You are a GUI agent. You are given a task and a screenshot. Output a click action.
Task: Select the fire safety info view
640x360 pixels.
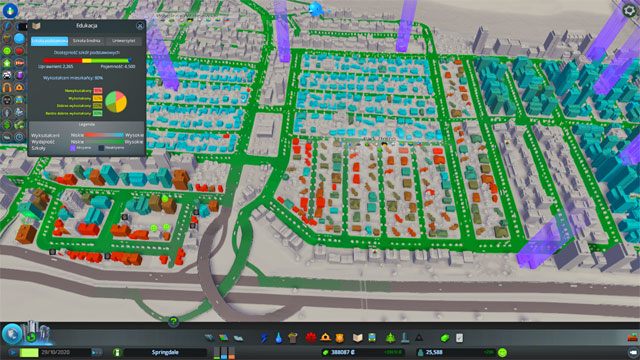pyautogui.click(x=19, y=88)
